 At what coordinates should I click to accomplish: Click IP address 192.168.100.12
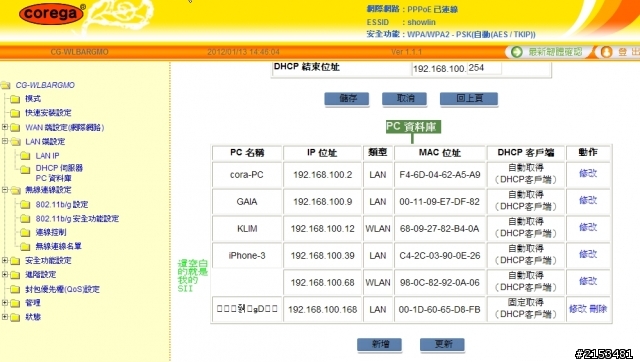click(x=322, y=229)
